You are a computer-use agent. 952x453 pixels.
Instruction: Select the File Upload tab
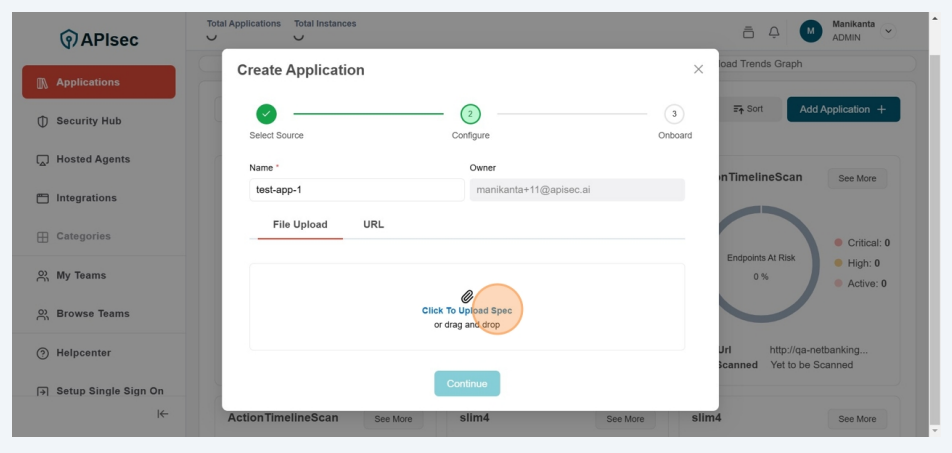pyautogui.click(x=300, y=224)
